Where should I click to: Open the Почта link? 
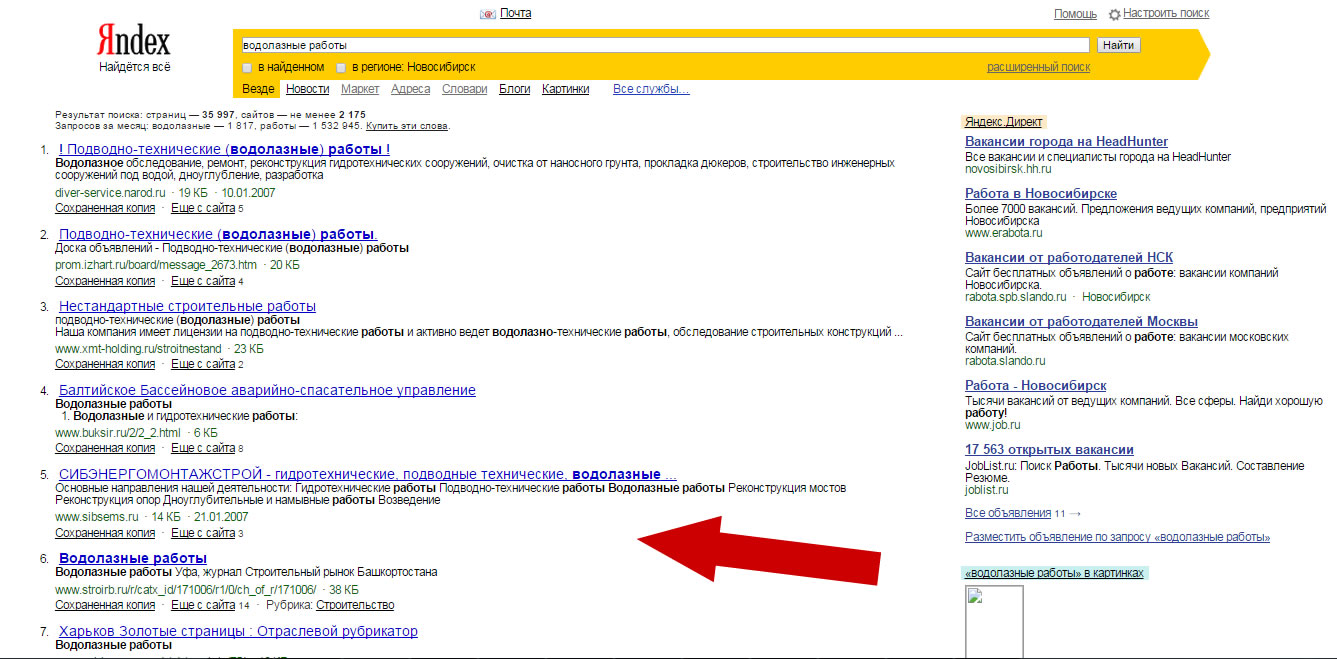515,13
